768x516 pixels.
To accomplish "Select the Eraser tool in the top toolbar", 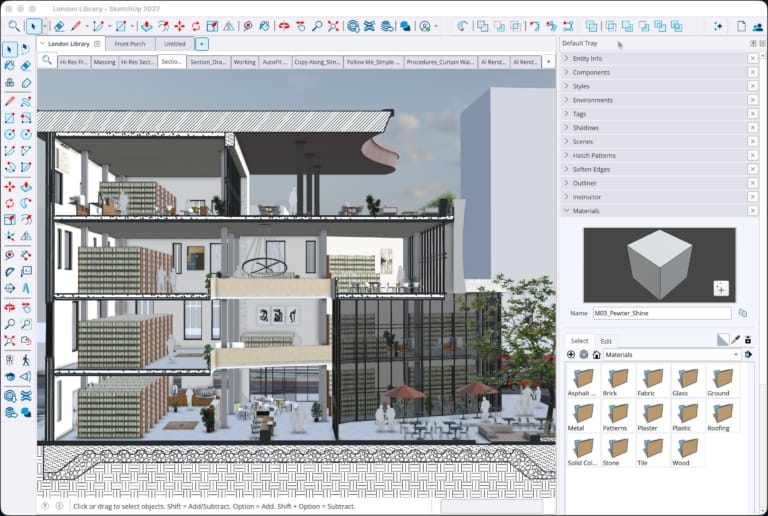I will [59, 26].
